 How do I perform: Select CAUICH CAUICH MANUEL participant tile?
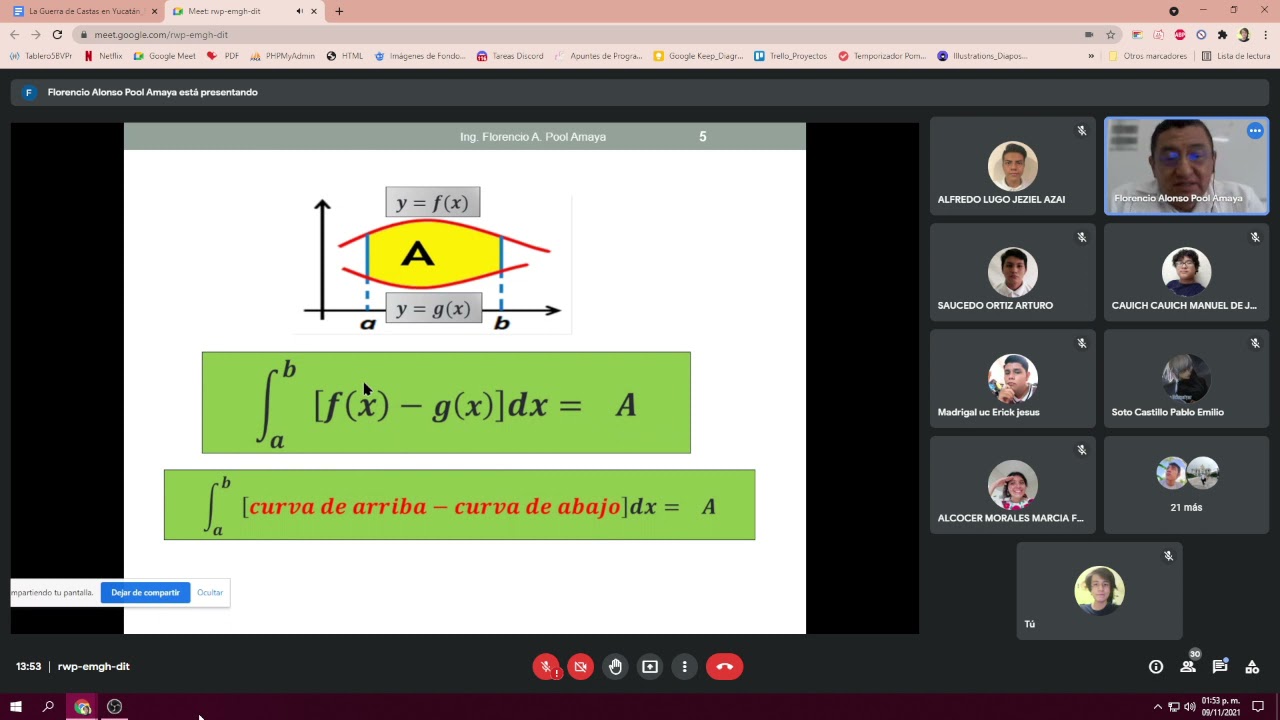pos(1187,271)
